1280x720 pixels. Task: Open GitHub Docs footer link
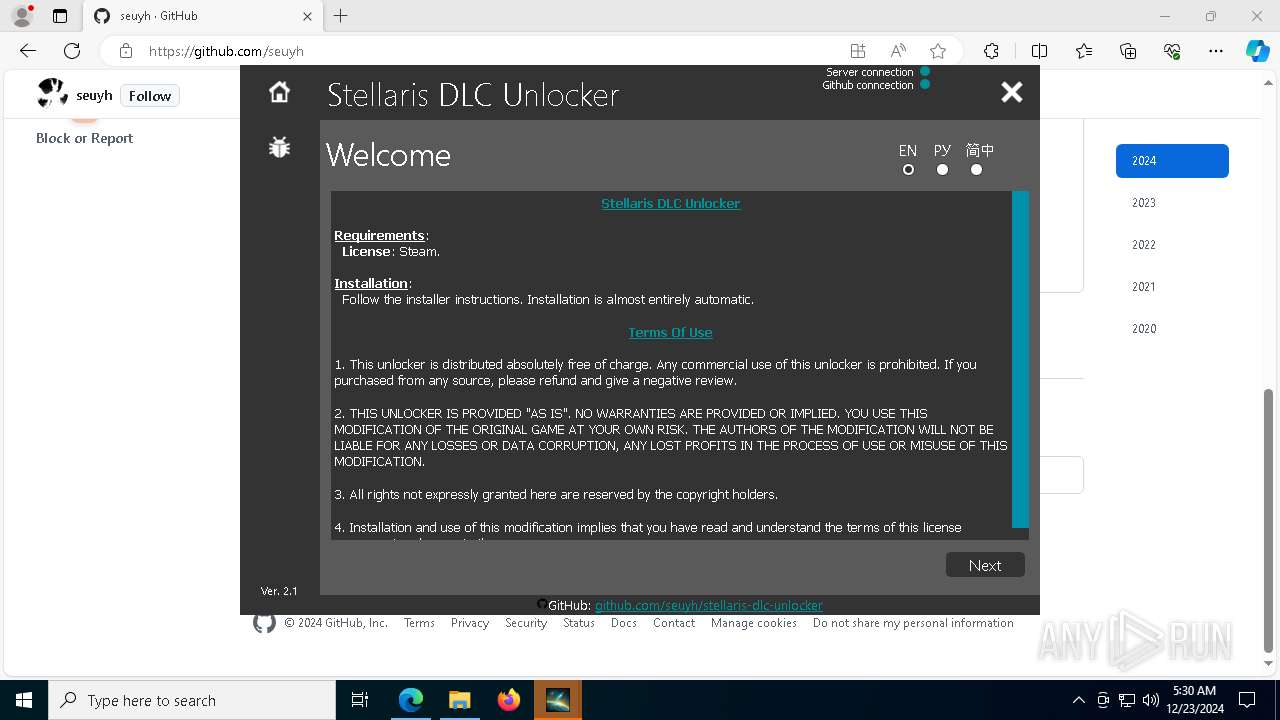623,623
